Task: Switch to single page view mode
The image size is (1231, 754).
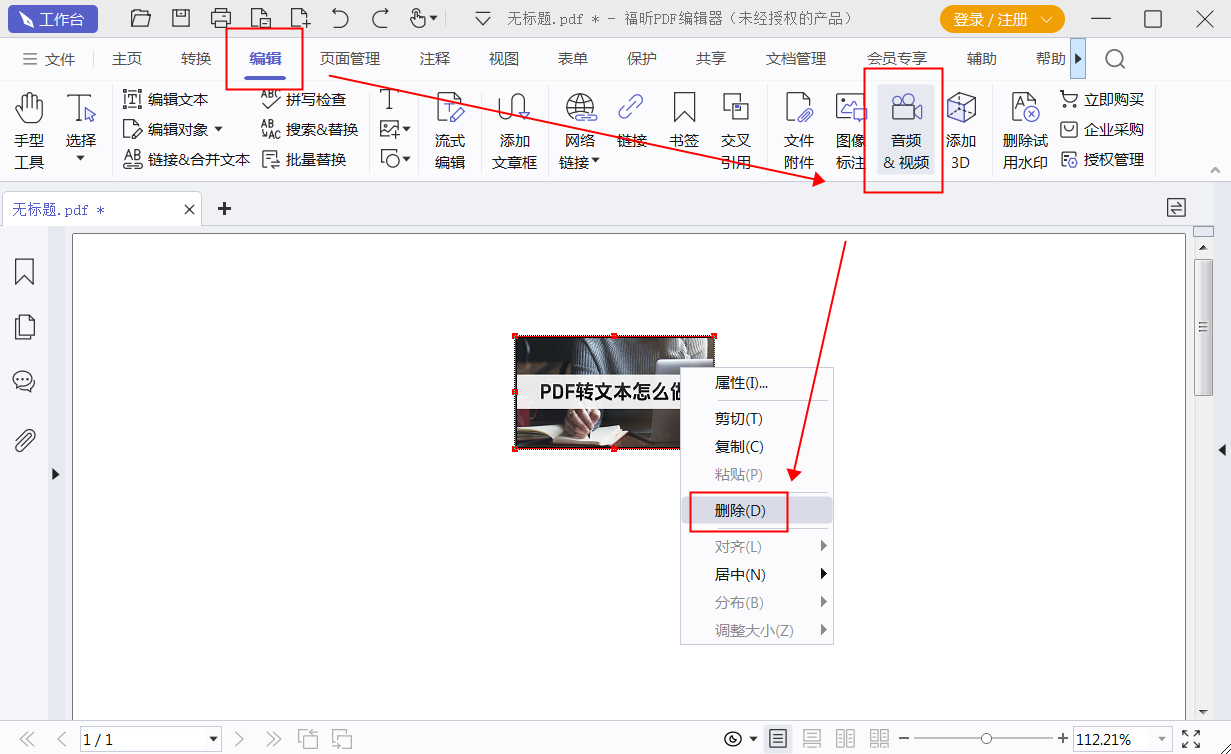Action: coord(778,739)
